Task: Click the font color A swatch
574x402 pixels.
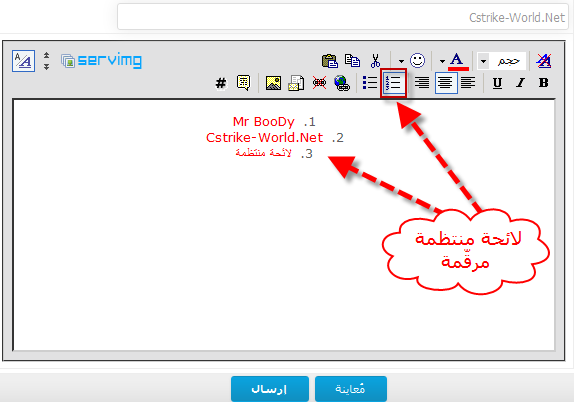Action: click(458, 61)
